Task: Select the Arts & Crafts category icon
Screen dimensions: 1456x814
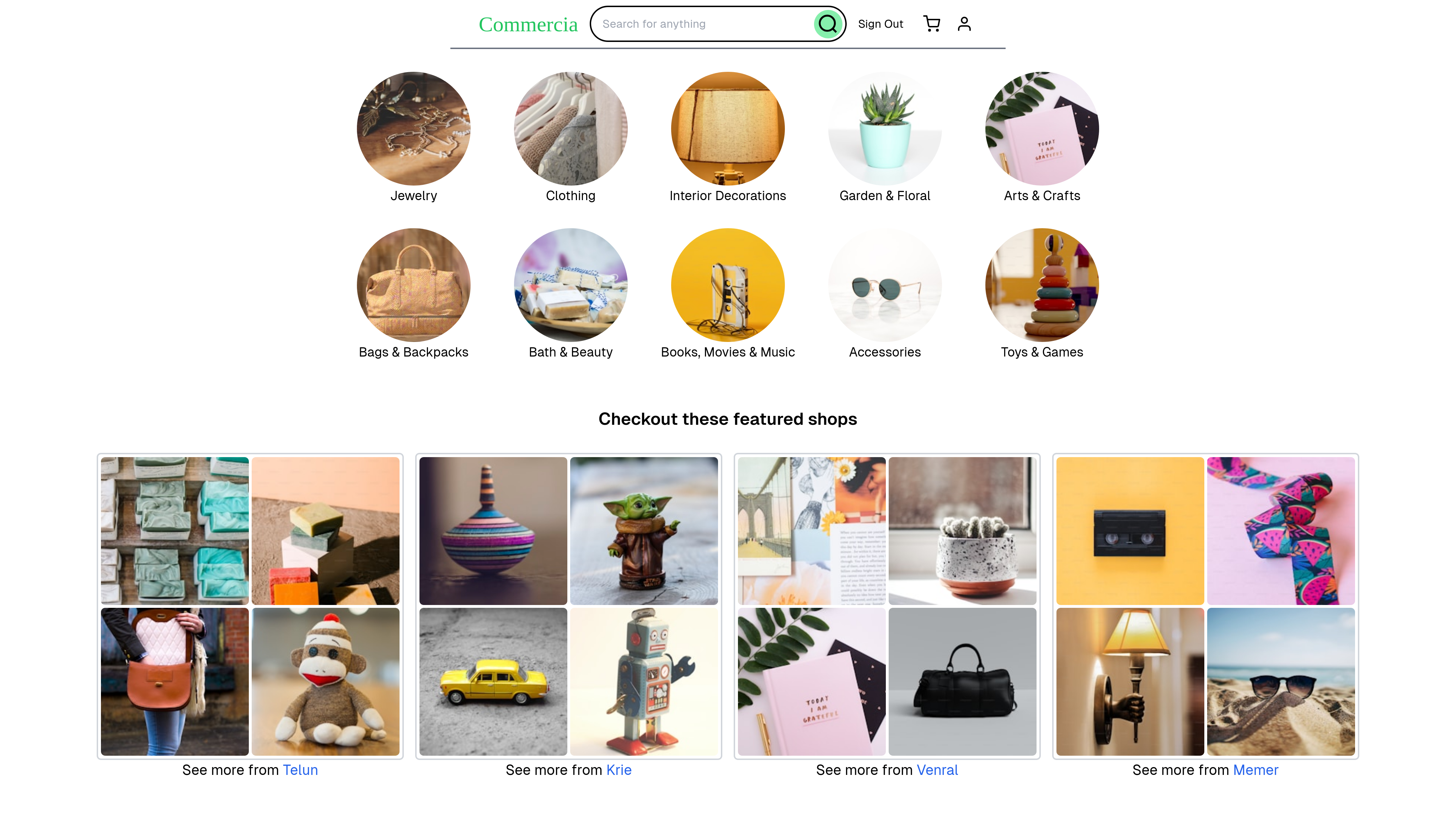Action: tap(1042, 128)
